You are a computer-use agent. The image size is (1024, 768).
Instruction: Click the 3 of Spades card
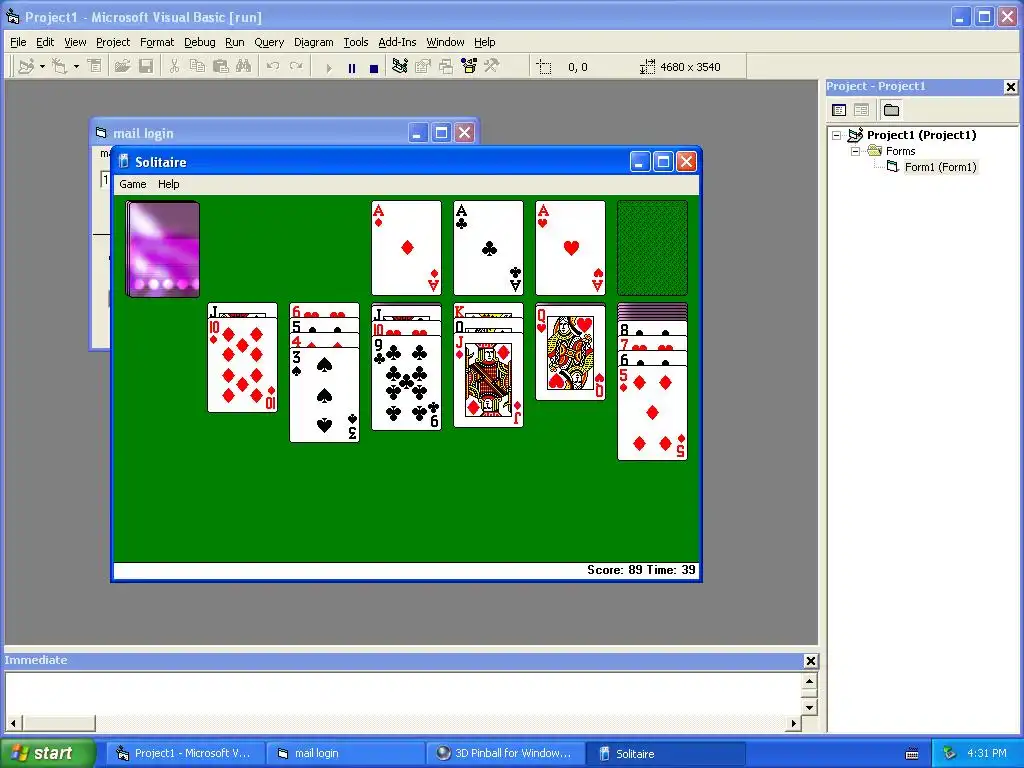324,395
